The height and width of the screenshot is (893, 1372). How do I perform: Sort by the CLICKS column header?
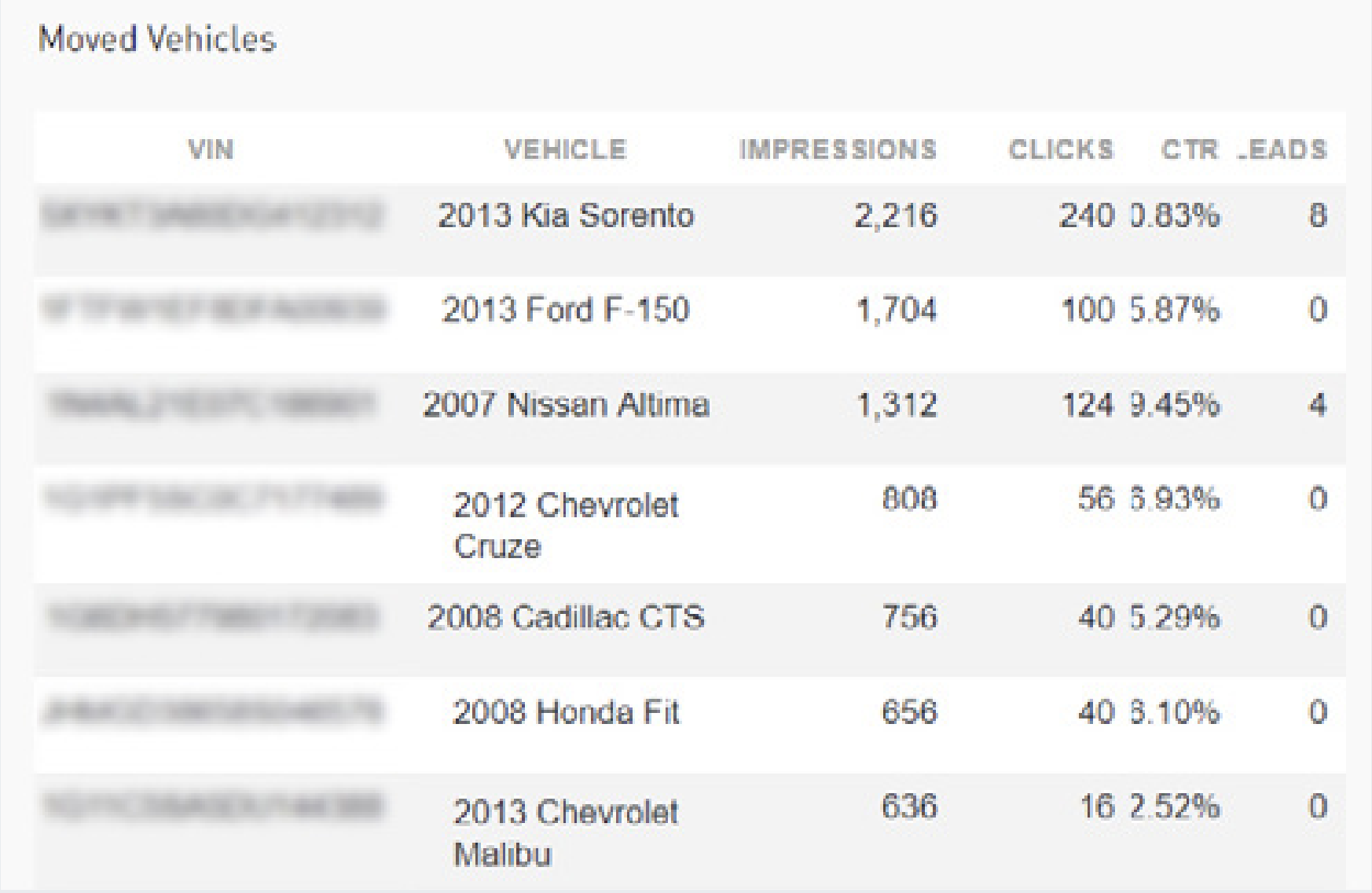coord(1061,149)
